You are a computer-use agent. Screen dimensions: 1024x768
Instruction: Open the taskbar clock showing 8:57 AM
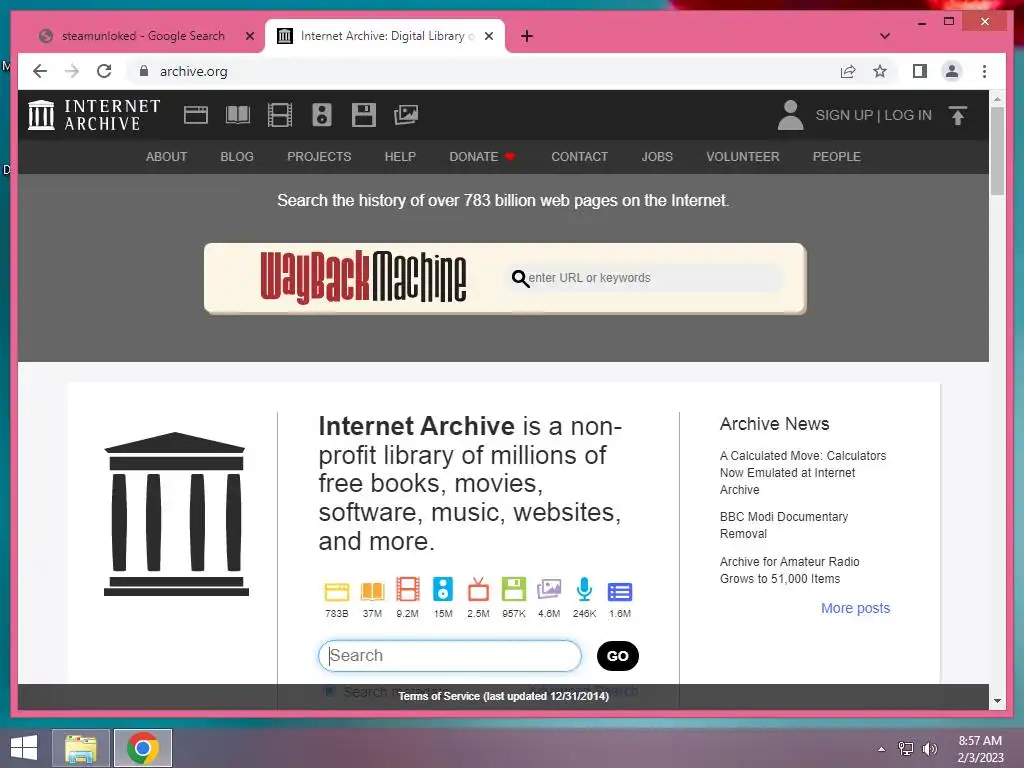[980, 749]
